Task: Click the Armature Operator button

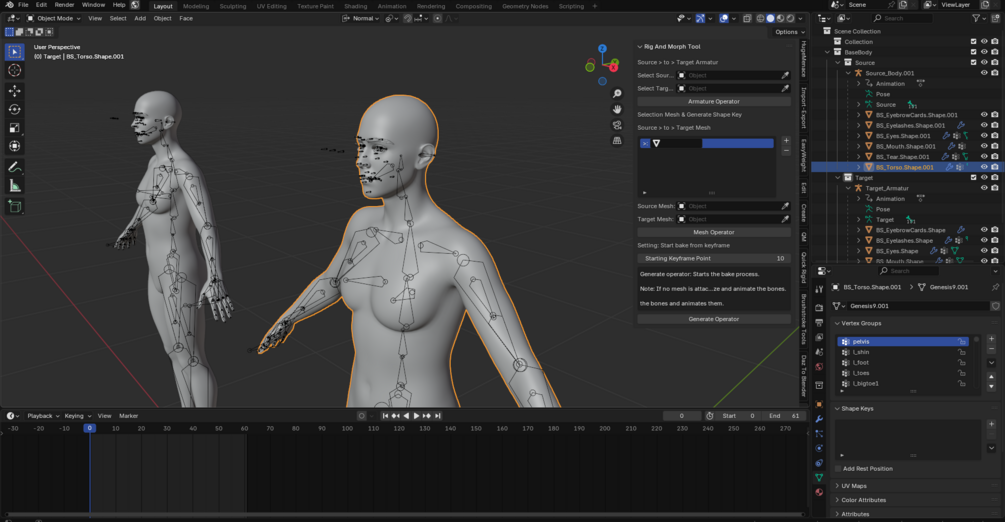Action: [x=713, y=101]
